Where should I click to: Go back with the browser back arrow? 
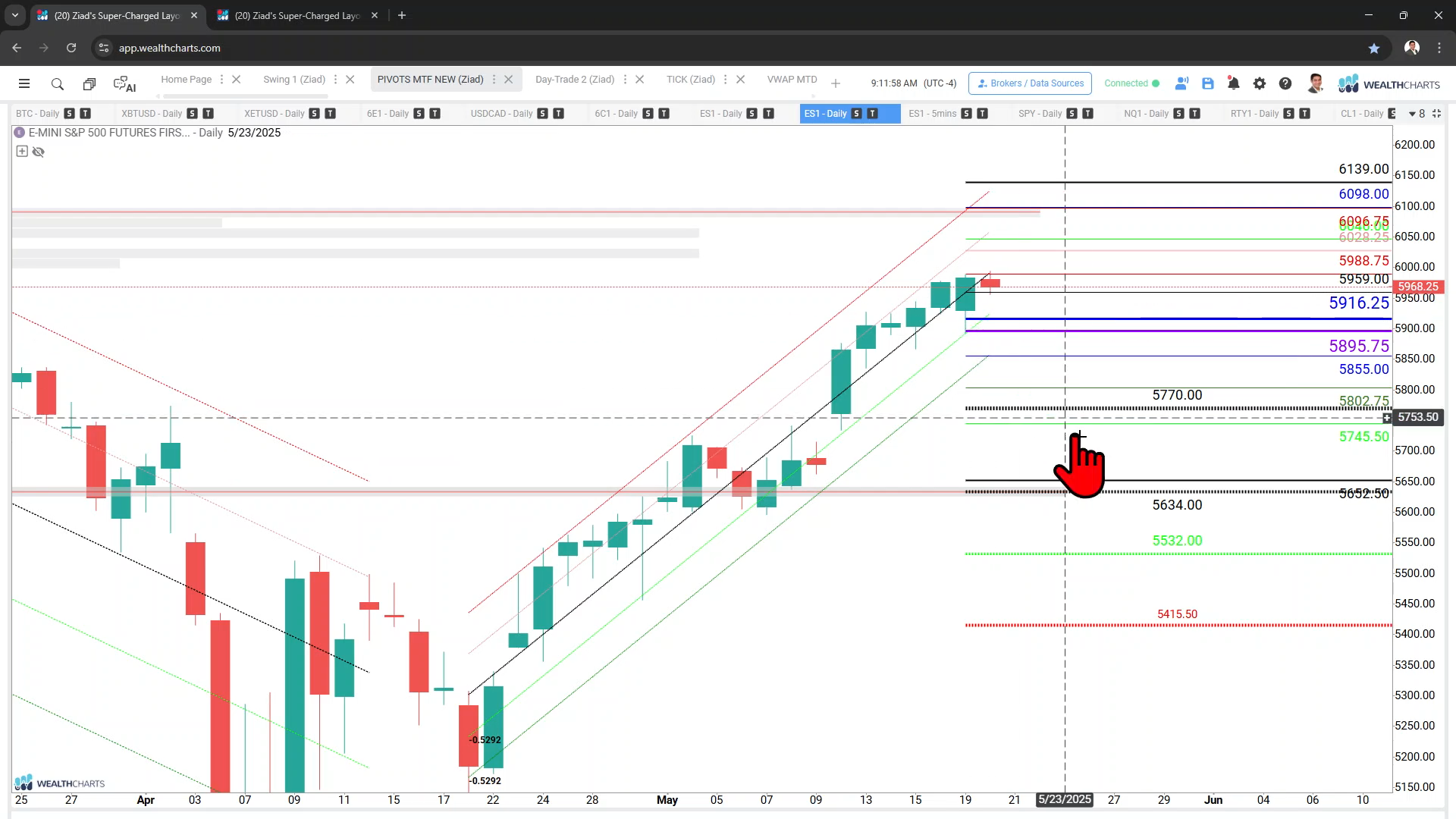17,48
